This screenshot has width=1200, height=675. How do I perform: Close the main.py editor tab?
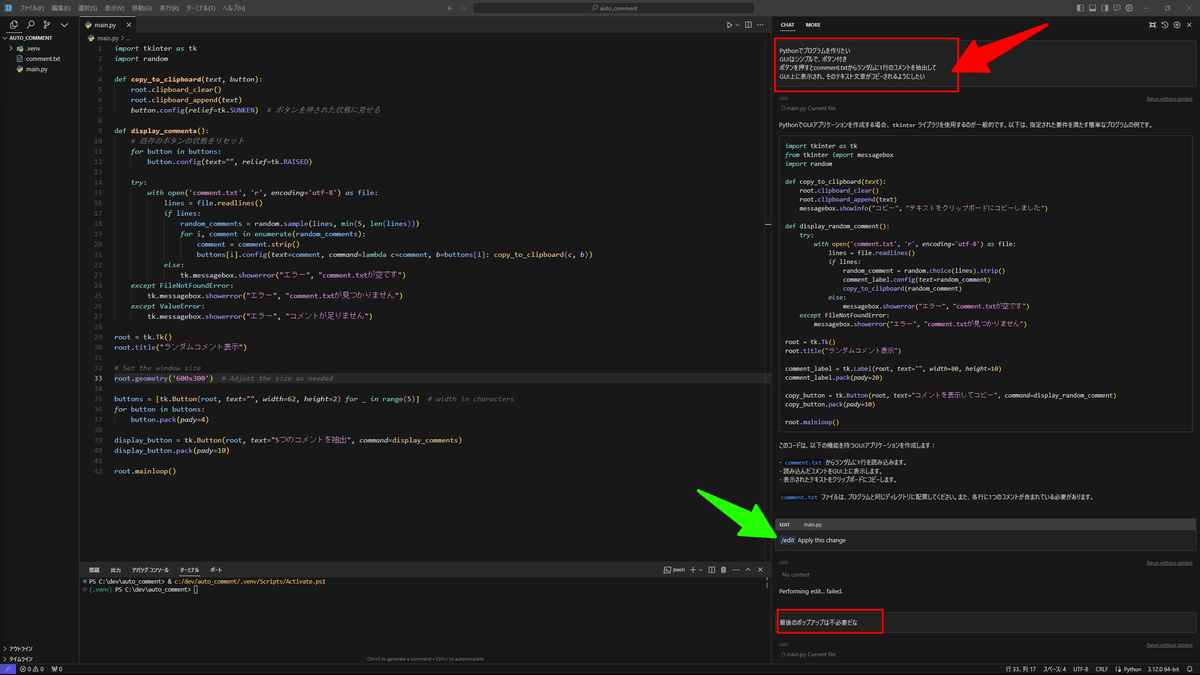pyautogui.click(x=127, y=25)
